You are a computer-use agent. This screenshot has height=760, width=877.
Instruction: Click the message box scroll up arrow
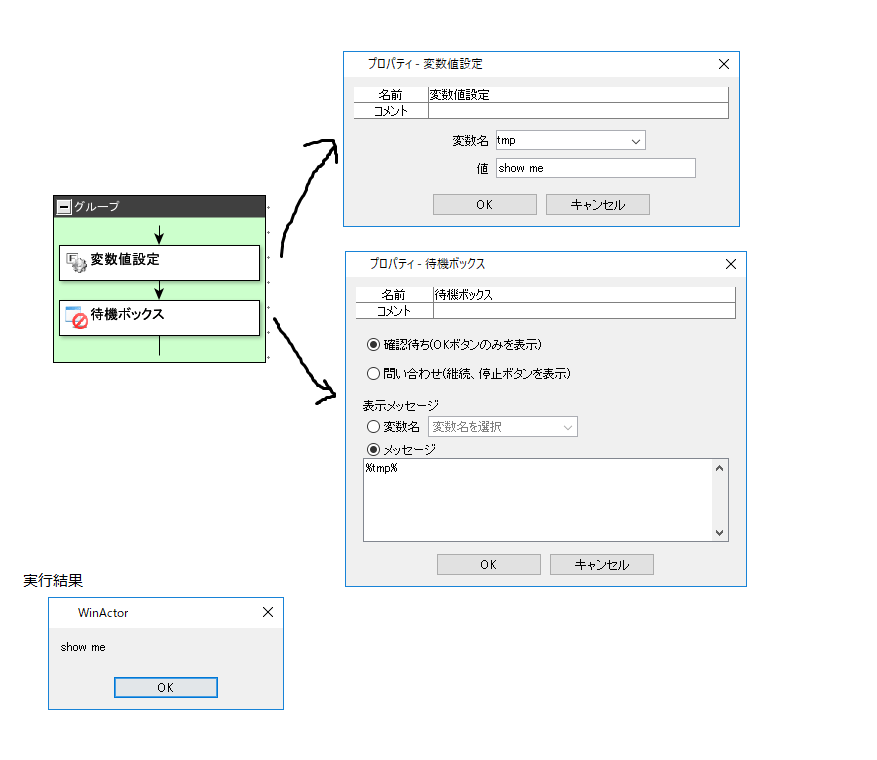(720, 468)
